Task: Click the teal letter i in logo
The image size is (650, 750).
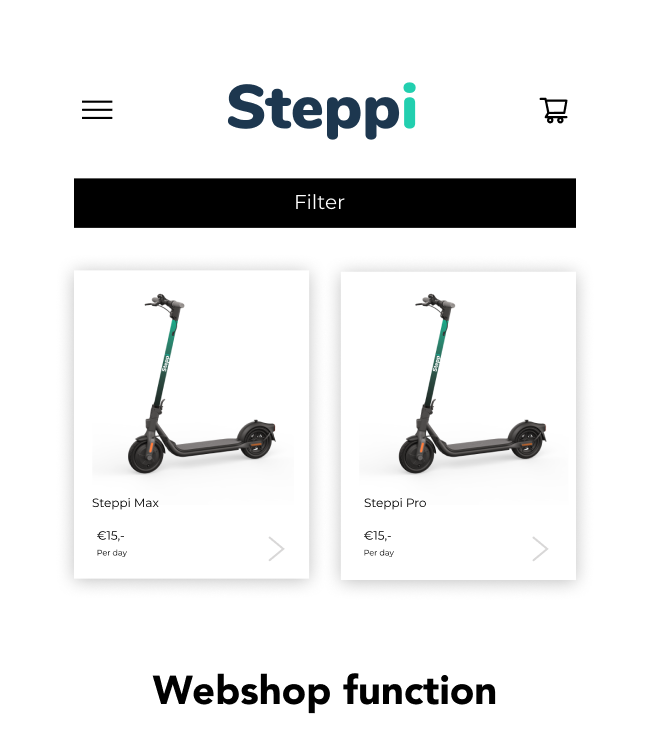Action: tap(409, 106)
